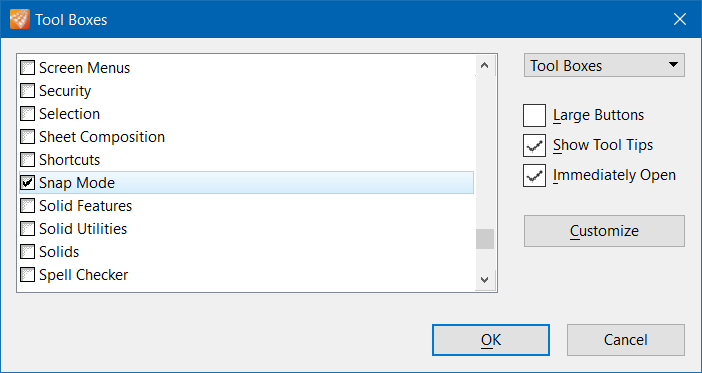
Task: Click the Customize button
Action: [x=604, y=231]
